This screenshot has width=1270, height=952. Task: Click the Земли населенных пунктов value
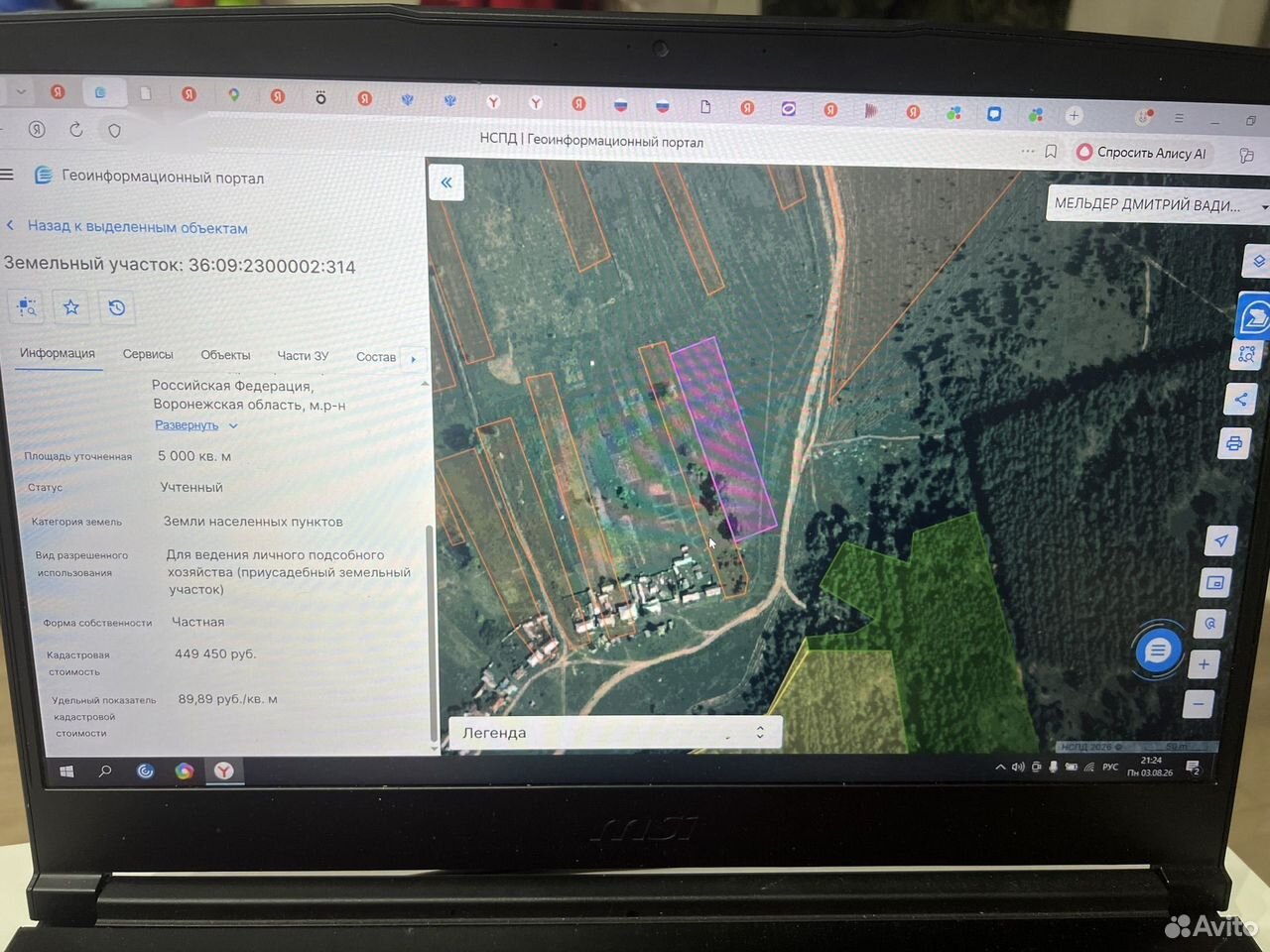tap(253, 522)
